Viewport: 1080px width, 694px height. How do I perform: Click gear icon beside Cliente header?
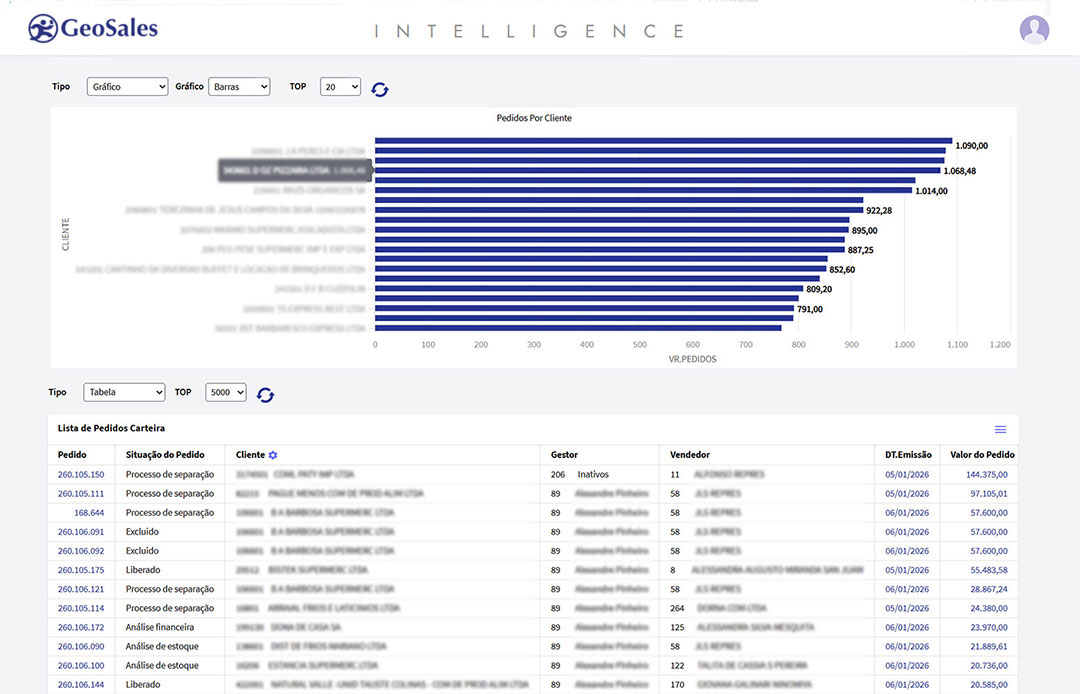click(273, 455)
